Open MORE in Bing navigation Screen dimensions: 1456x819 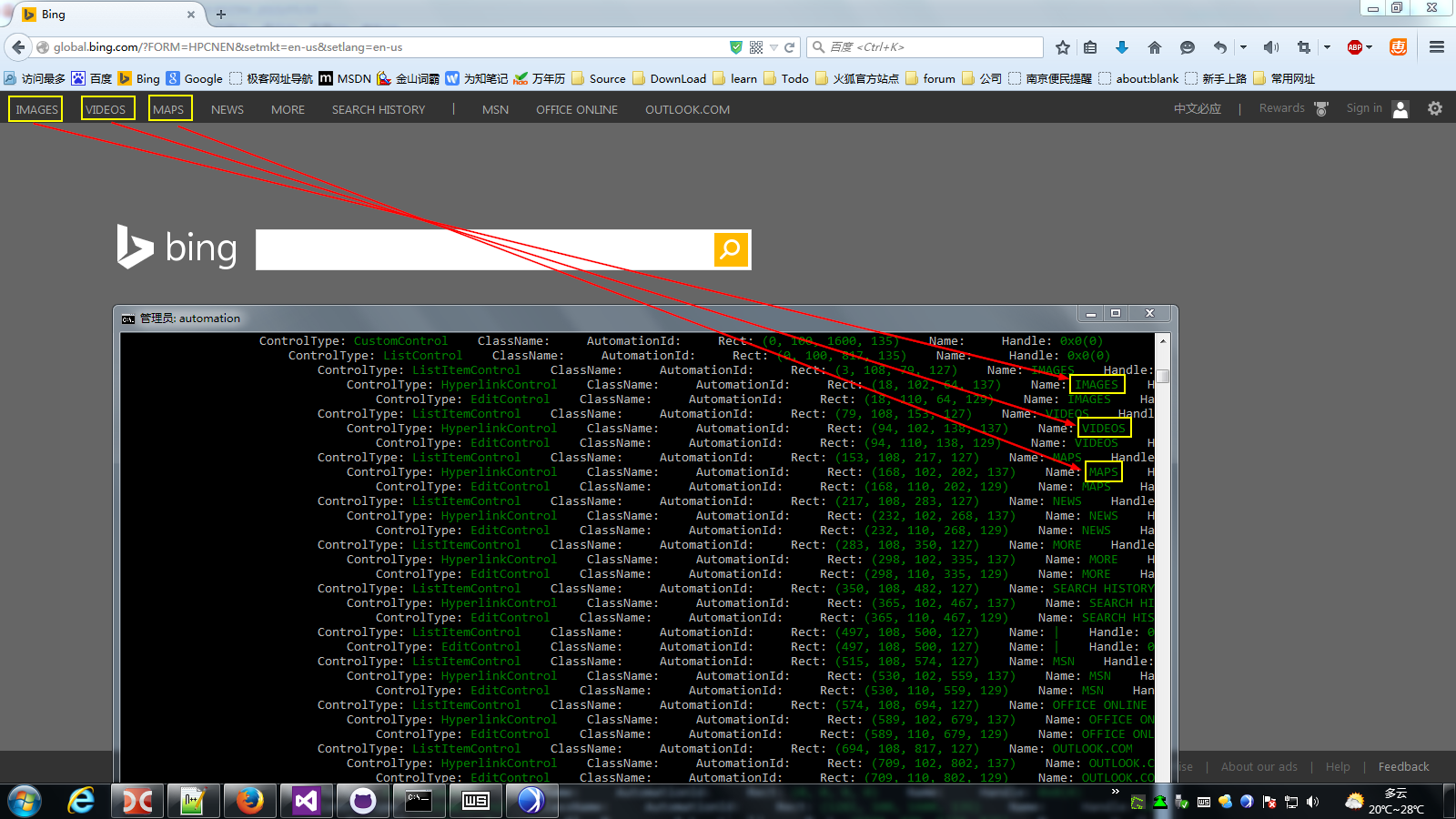(288, 109)
